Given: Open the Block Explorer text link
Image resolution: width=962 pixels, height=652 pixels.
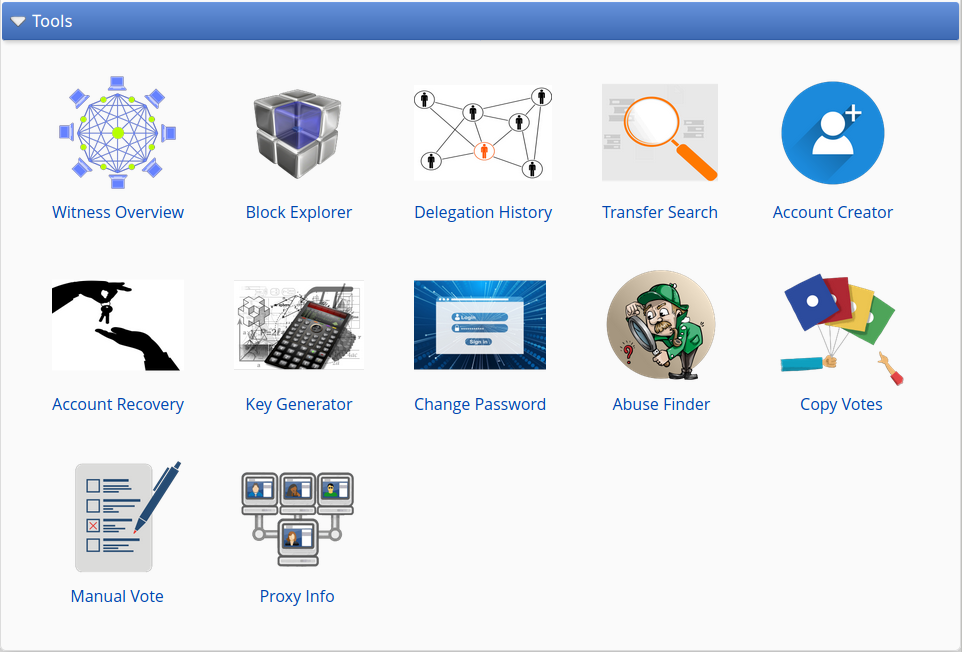Looking at the screenshot, I should point(299,212).
